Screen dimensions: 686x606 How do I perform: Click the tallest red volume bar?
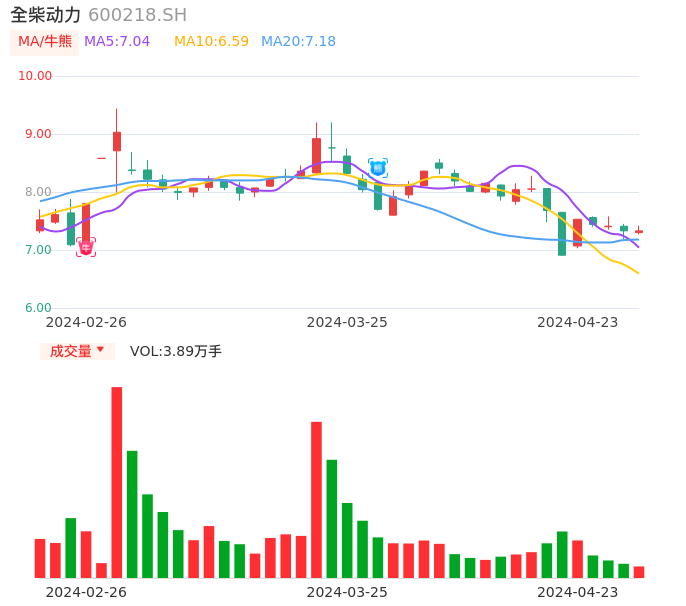pyautogui.click(x=116, y=482)
